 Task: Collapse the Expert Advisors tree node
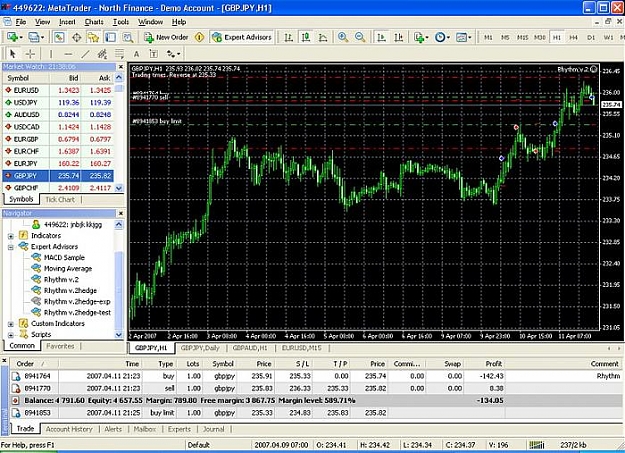click(x=11, y=247)
